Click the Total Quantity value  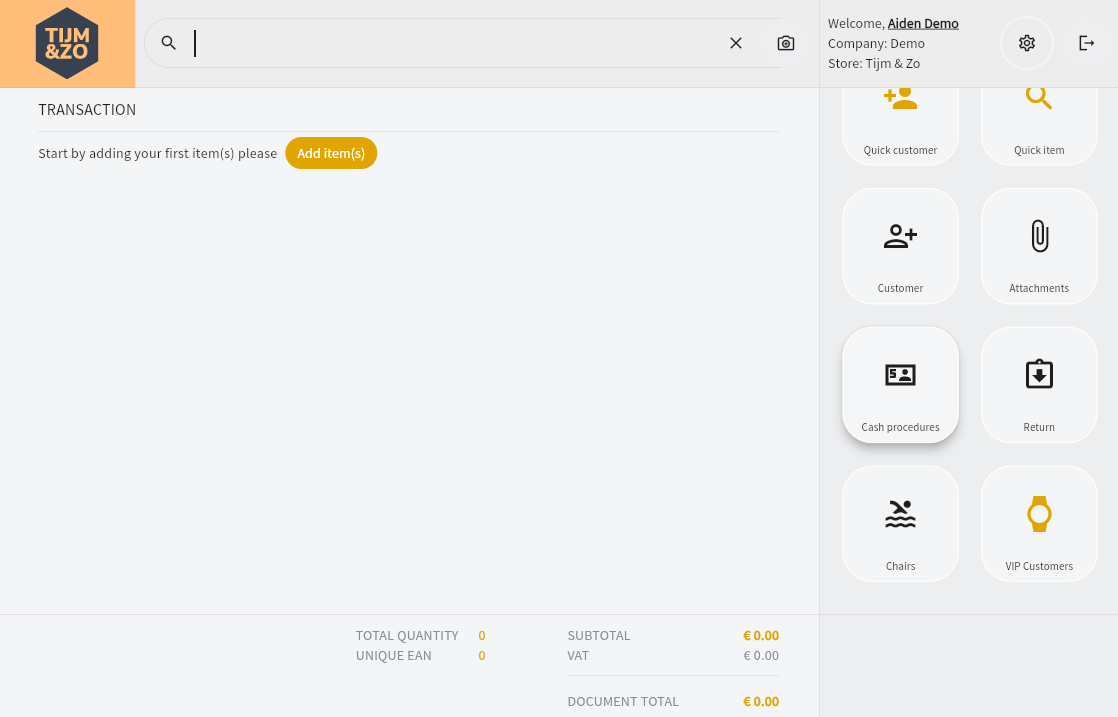coord(482,635)
